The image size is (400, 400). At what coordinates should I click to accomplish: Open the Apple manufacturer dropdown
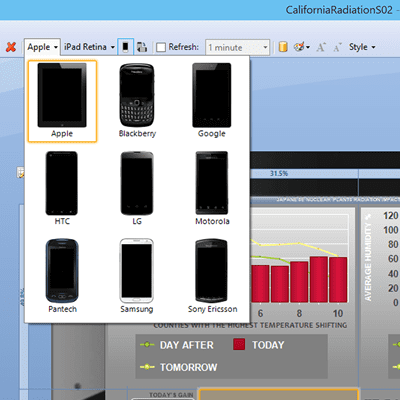click(x=42, y=47)
